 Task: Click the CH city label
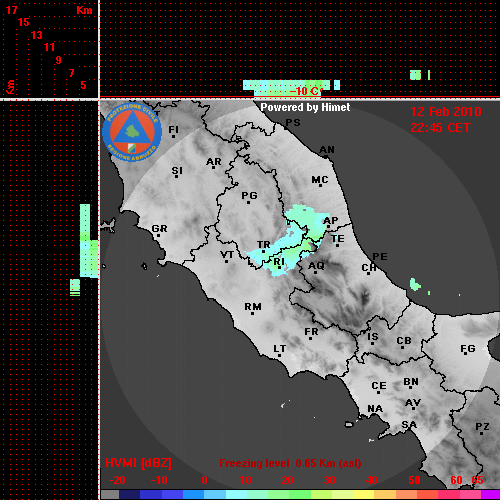click(369, 268)
